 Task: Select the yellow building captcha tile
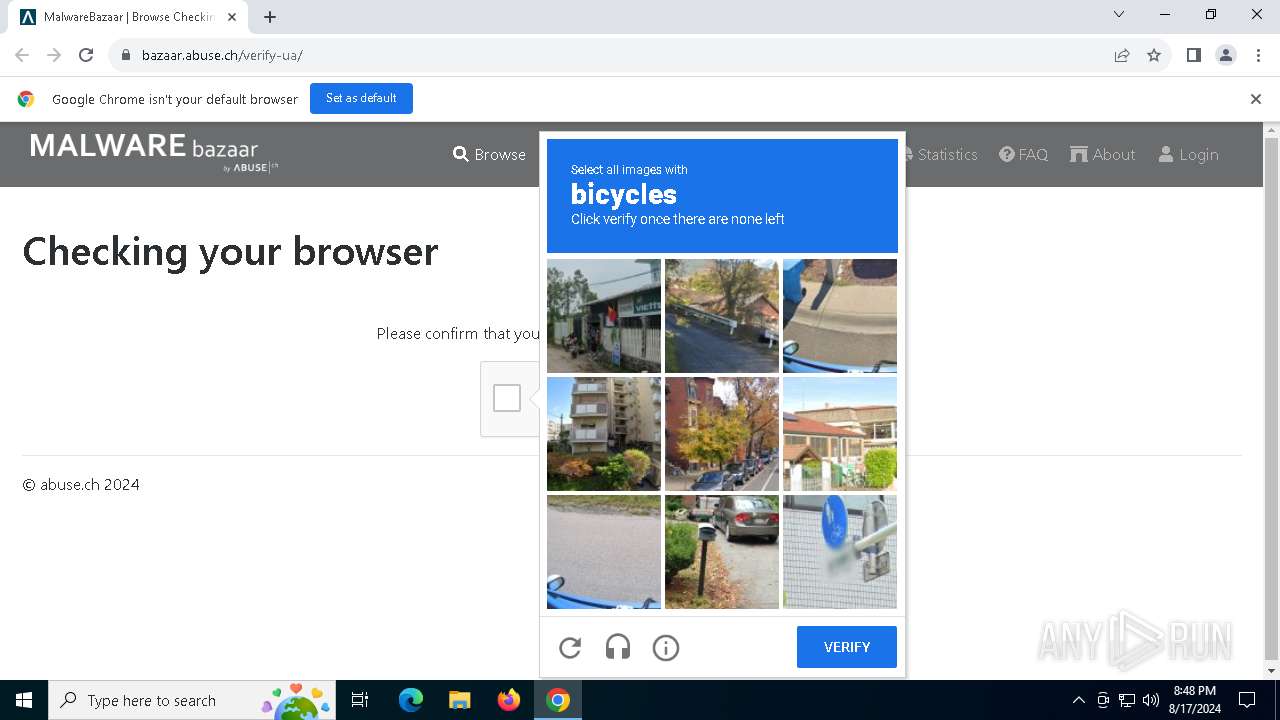pos(840,434)
